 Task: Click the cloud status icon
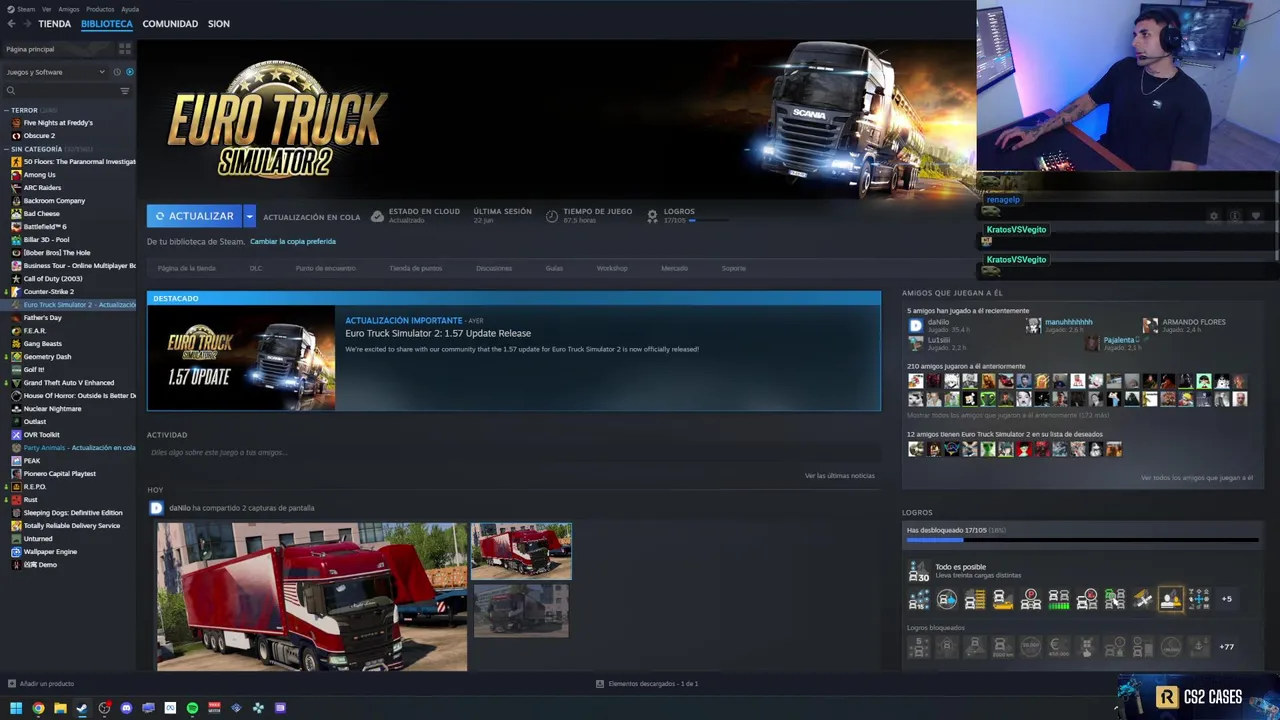click(377, 216)
